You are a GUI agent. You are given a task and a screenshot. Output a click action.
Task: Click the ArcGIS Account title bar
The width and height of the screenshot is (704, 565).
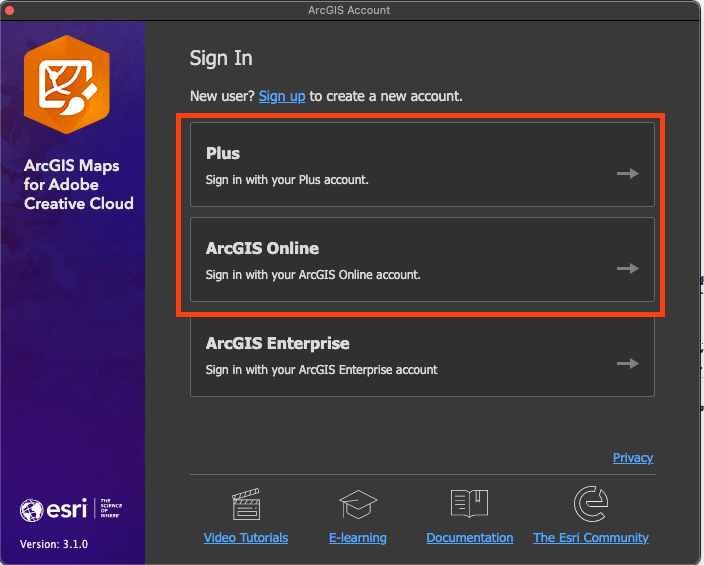pyautogui.click(x=349, y=10)
